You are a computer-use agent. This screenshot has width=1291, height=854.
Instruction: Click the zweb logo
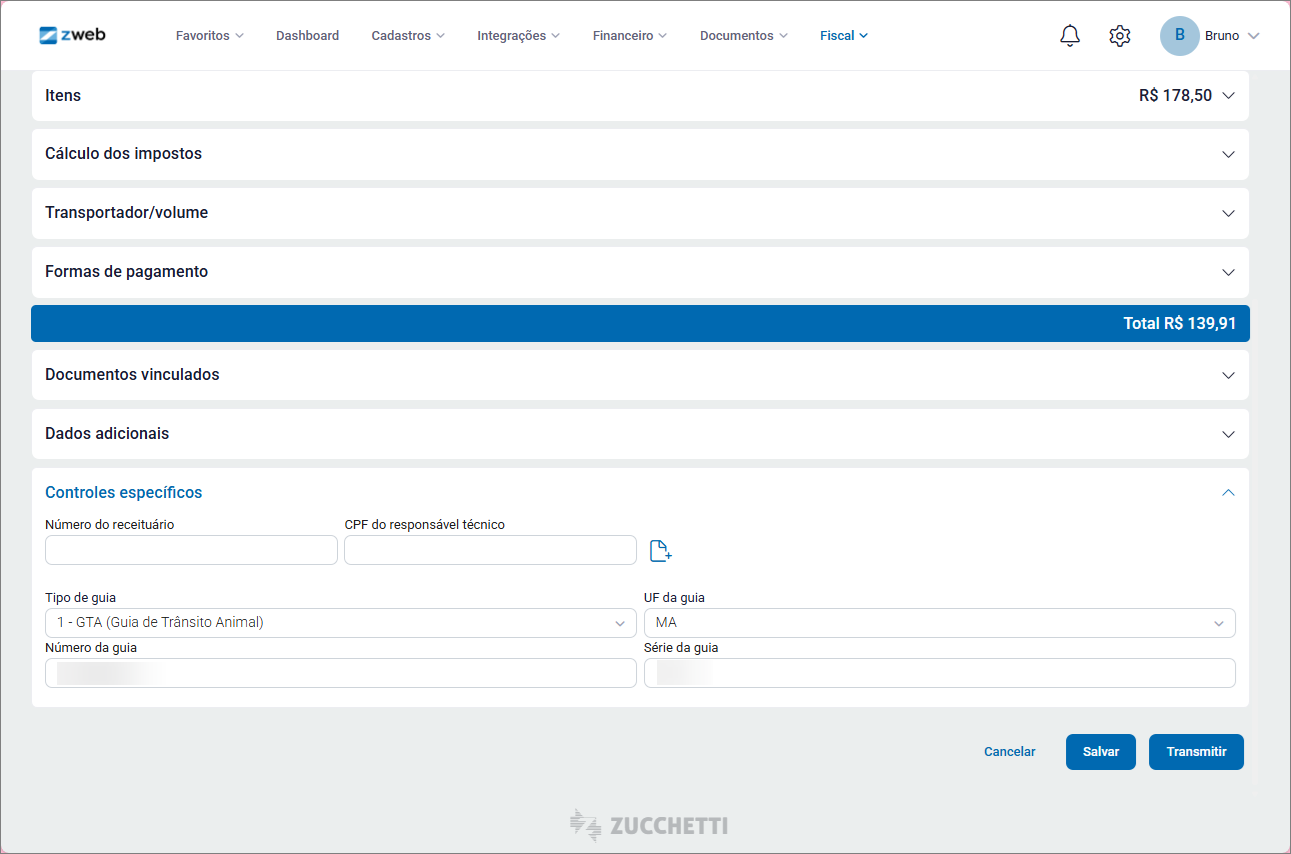click(72, 35)
